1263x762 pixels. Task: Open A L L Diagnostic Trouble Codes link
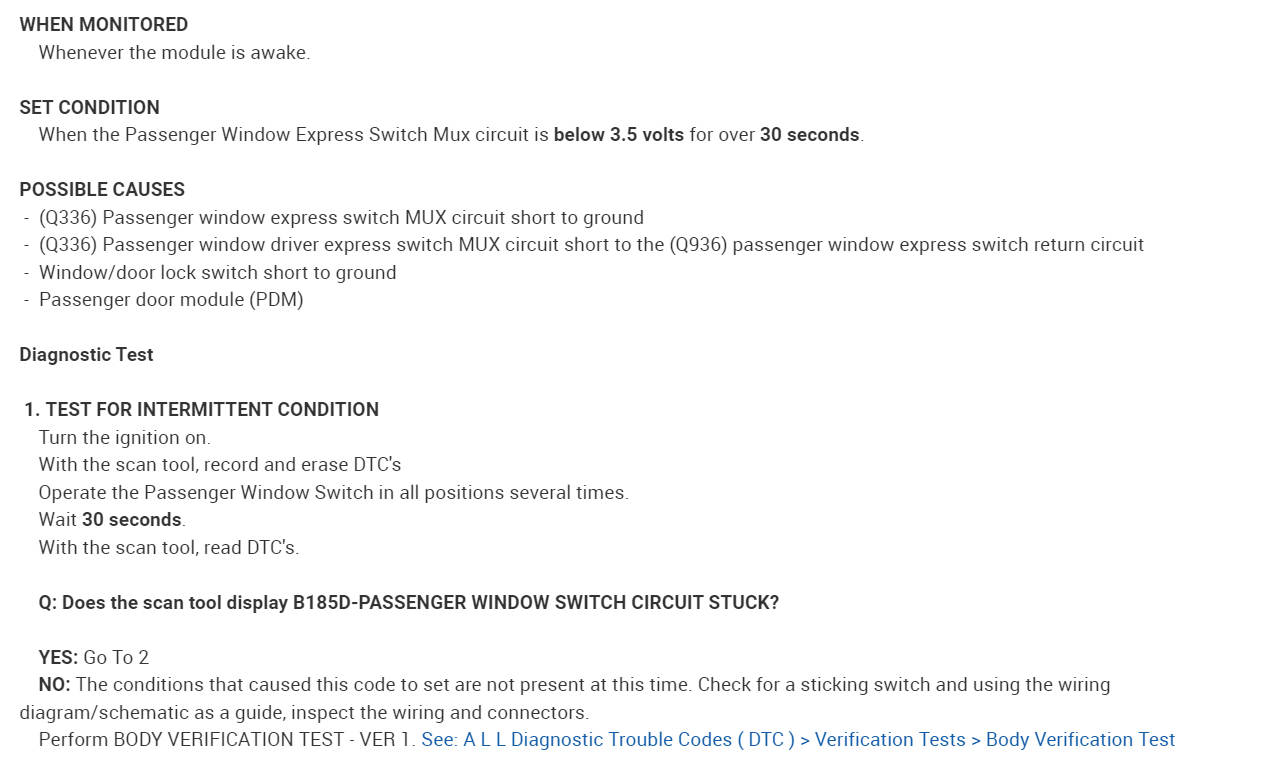608,740
